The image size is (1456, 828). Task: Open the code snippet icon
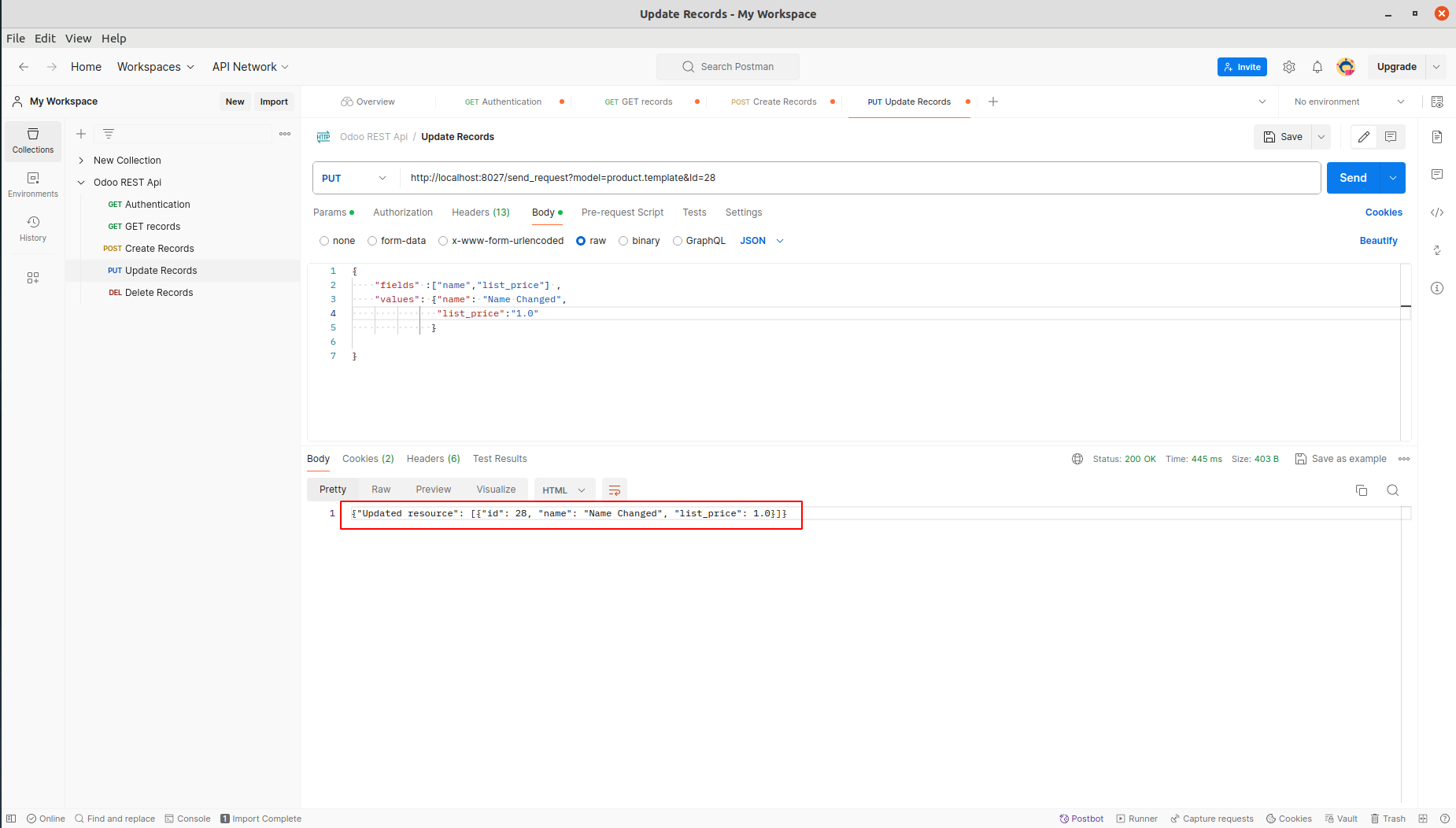pyautogui.click(x=1437, y=213)
